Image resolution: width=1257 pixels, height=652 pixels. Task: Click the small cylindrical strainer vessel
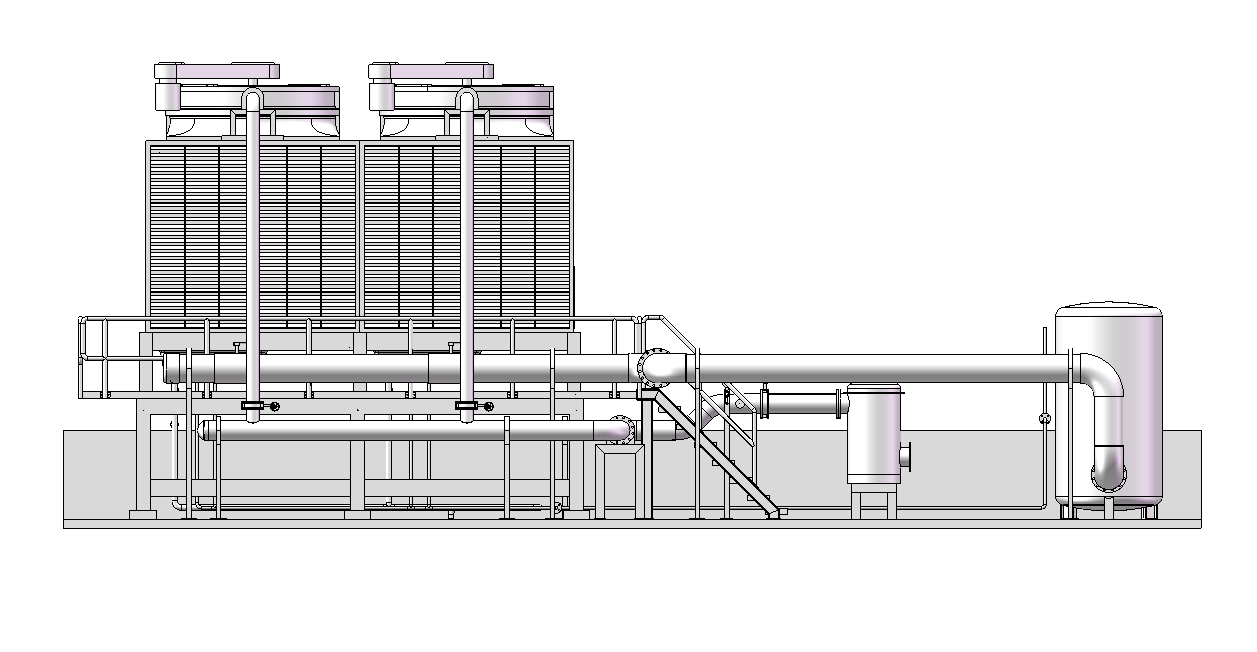point(874,435)
